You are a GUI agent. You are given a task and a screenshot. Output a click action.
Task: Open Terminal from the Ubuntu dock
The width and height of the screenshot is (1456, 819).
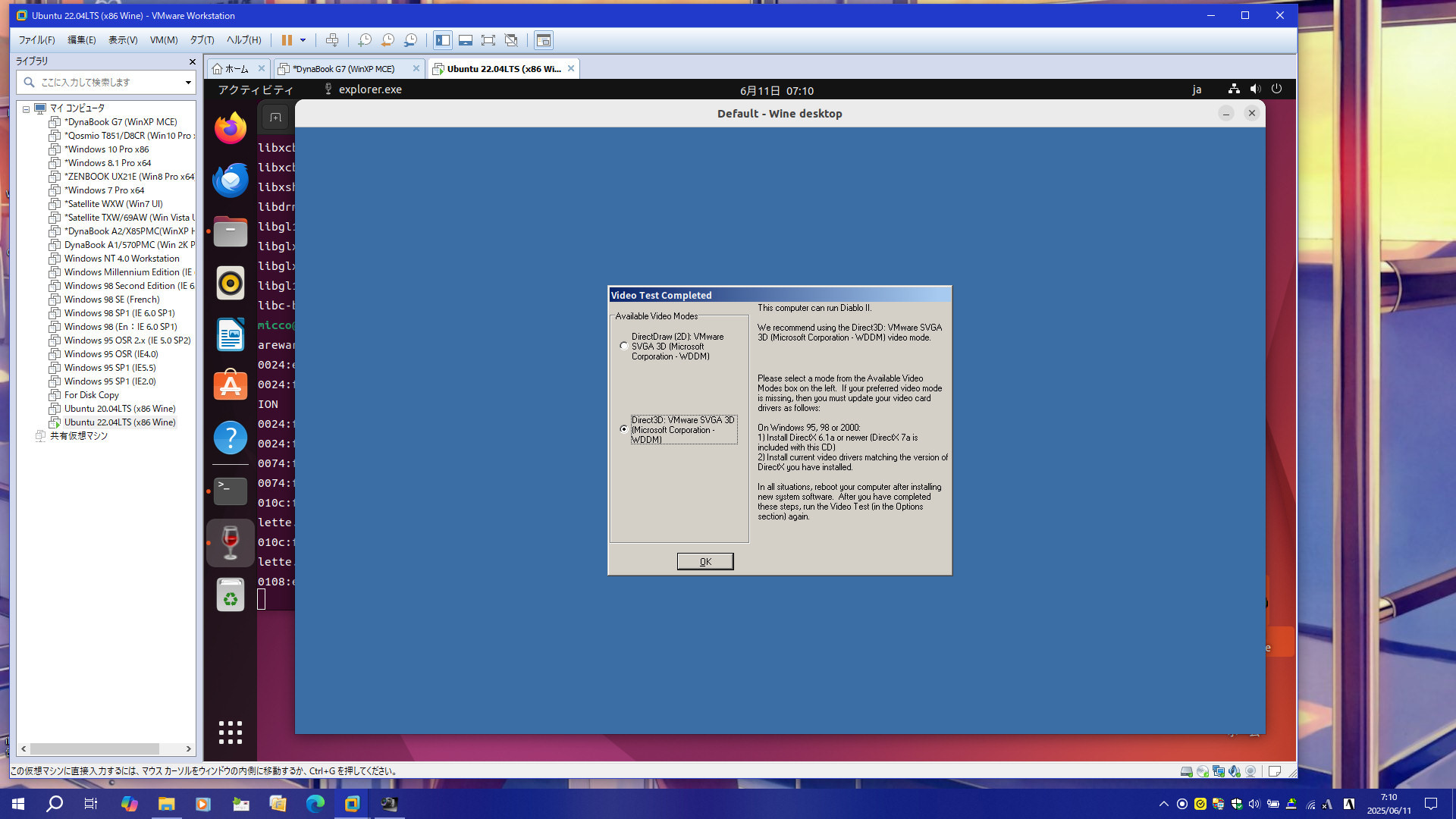[231, 491]
